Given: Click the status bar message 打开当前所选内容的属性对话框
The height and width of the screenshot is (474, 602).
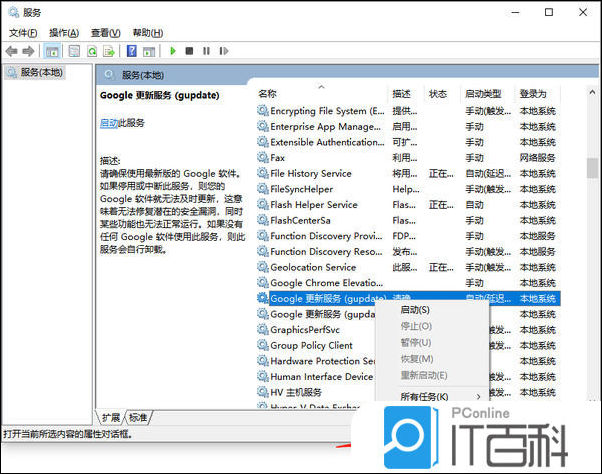Looking at the screenshot, I should pyautogui.click(x=68, y=434).
